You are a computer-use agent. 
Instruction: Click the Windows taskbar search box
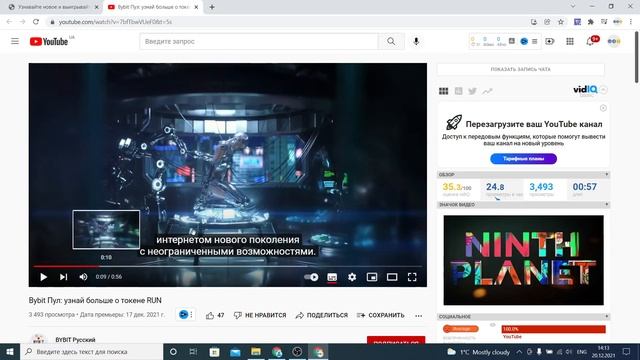(x=92, y=351)
